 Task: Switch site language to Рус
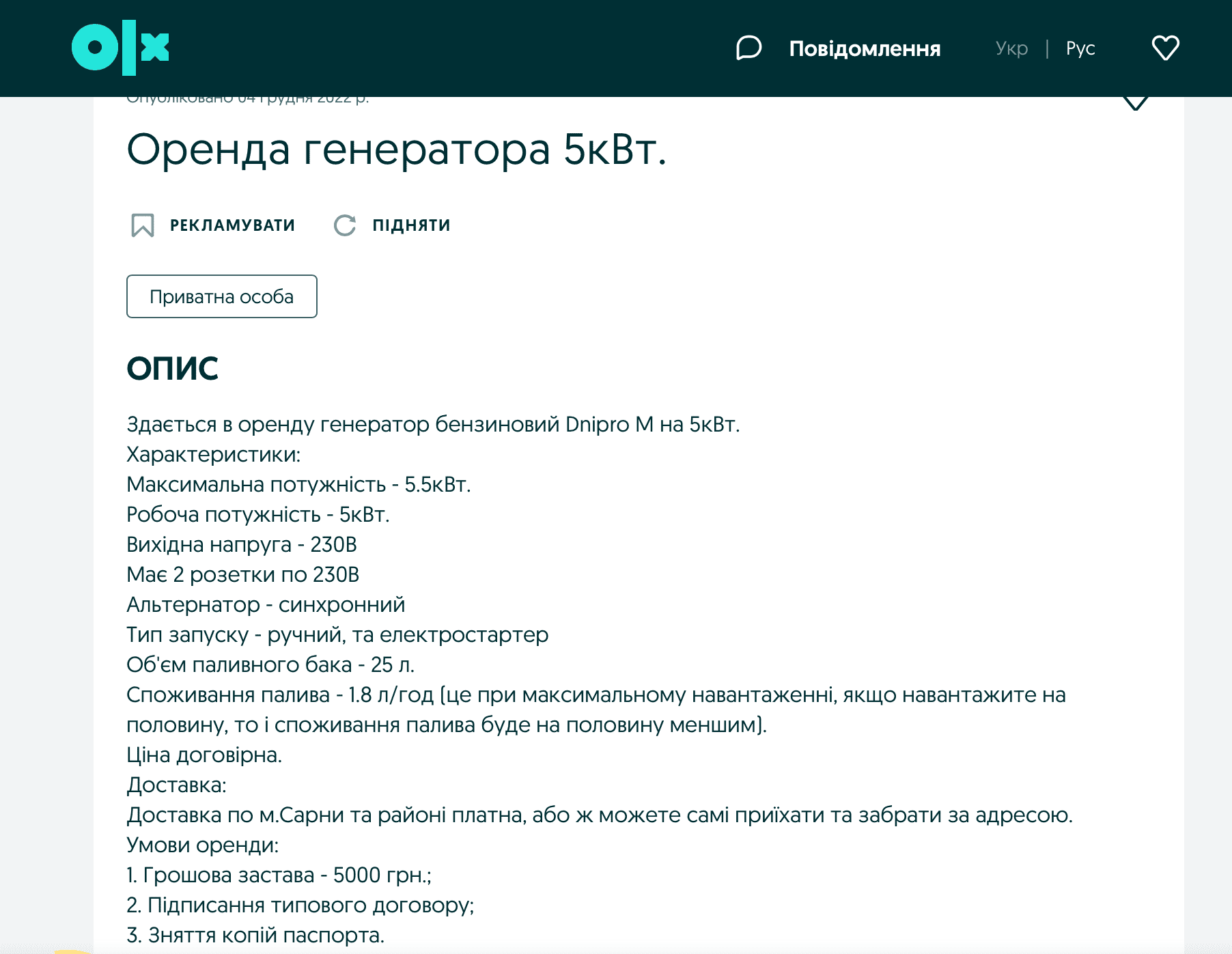(1080, 48)
